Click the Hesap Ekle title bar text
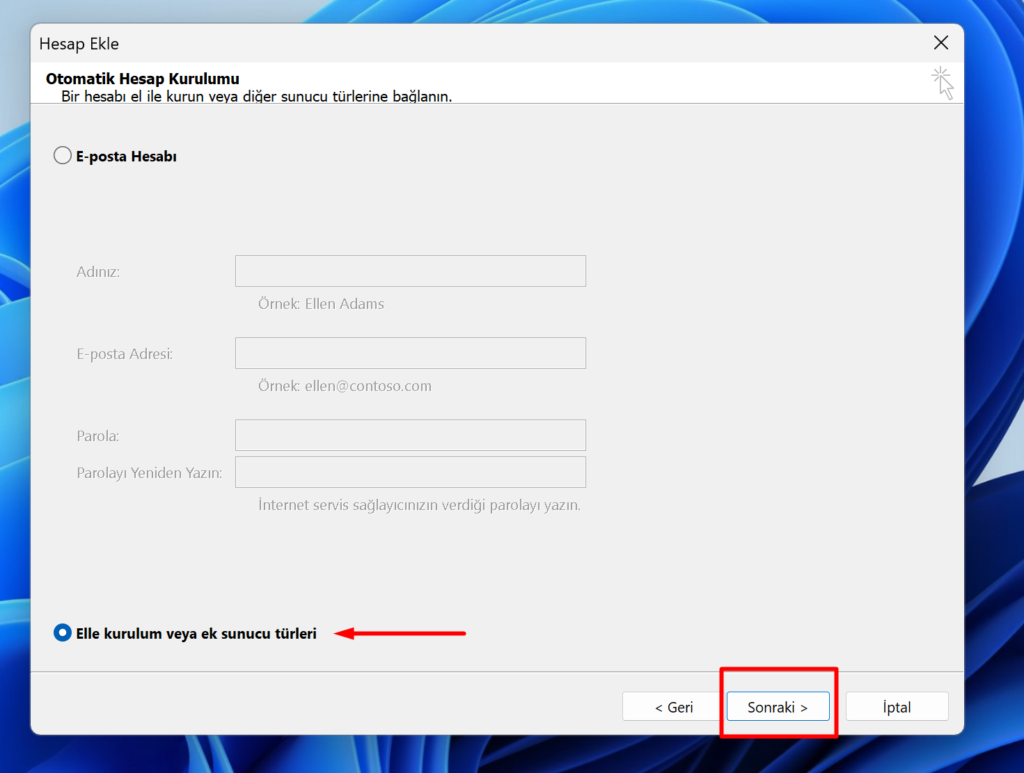This screenshot has width=1024, height=773. tap(79, 44)
